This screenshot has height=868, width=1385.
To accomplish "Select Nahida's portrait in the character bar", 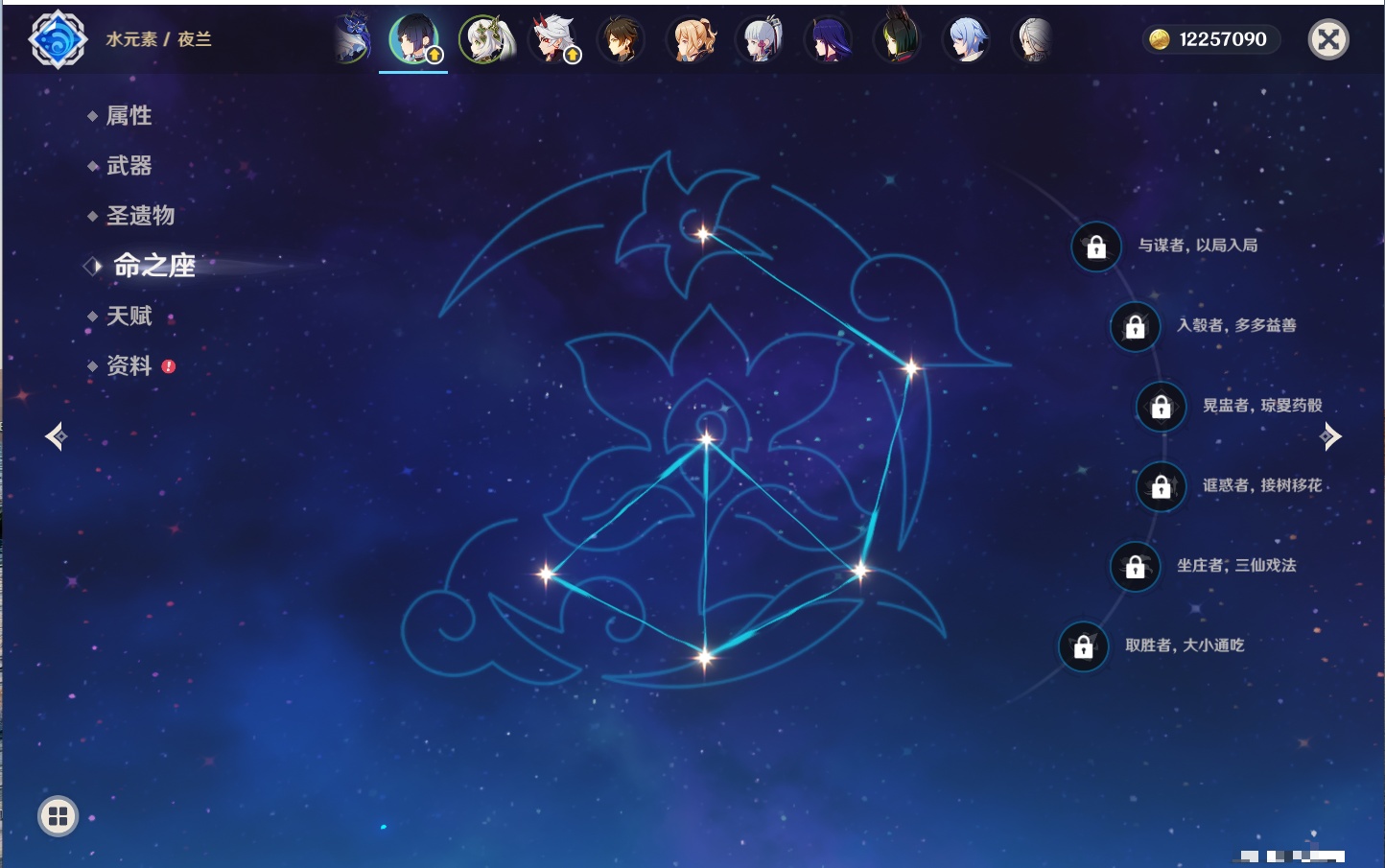I will [486, 40].
